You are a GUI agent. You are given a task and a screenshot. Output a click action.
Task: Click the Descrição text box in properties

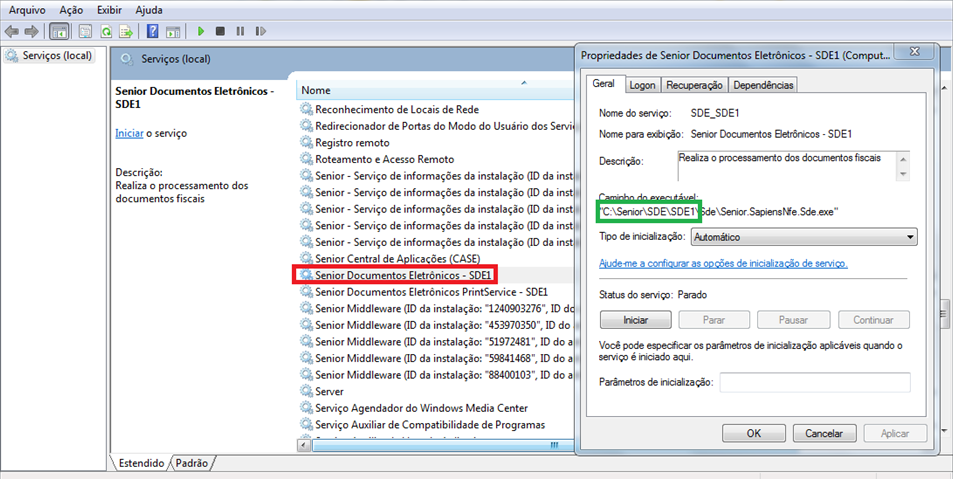(x=788, y=166)
